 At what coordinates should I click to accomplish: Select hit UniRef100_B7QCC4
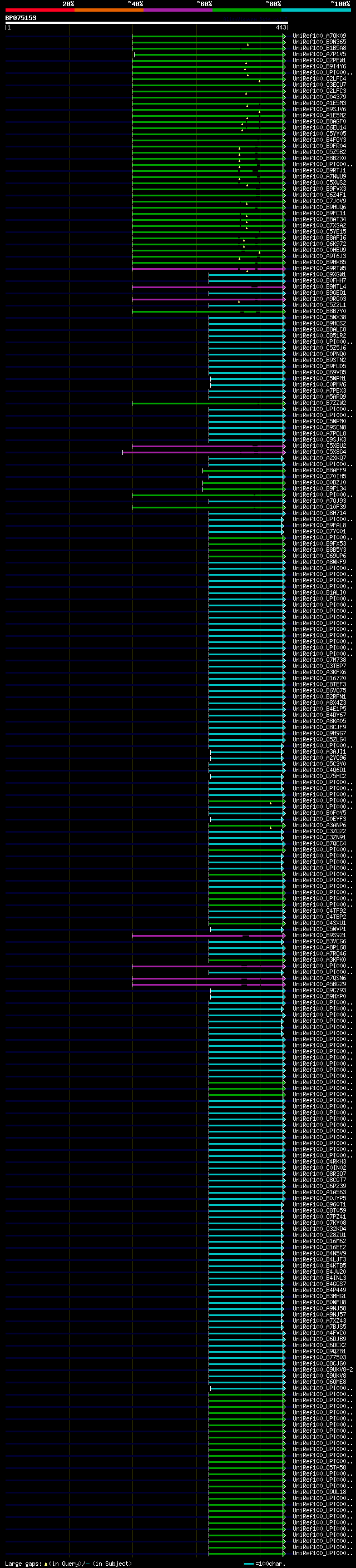click(319, 844)
